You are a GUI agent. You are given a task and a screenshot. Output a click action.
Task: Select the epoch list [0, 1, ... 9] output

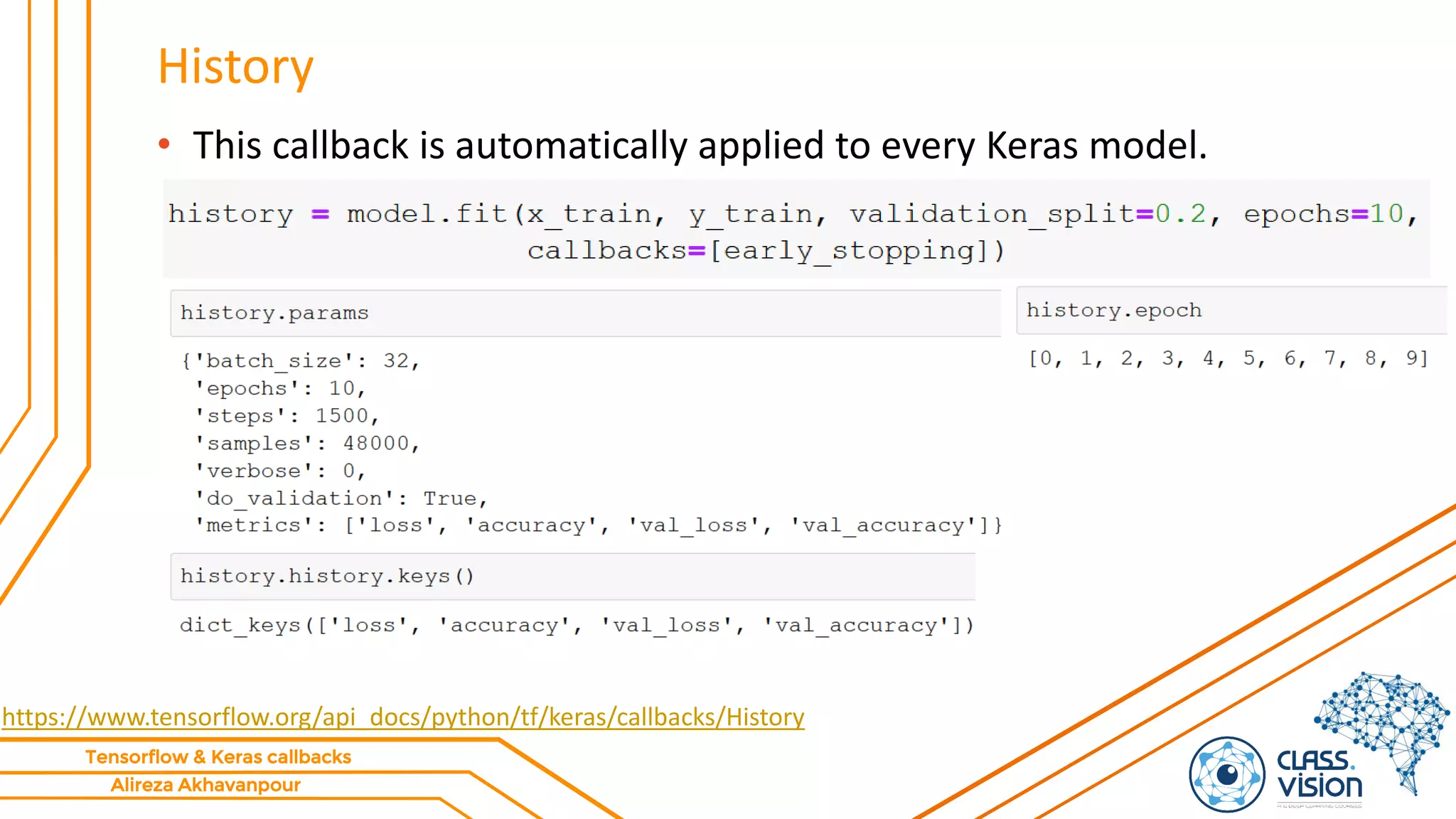click(x=1228, y=358)
